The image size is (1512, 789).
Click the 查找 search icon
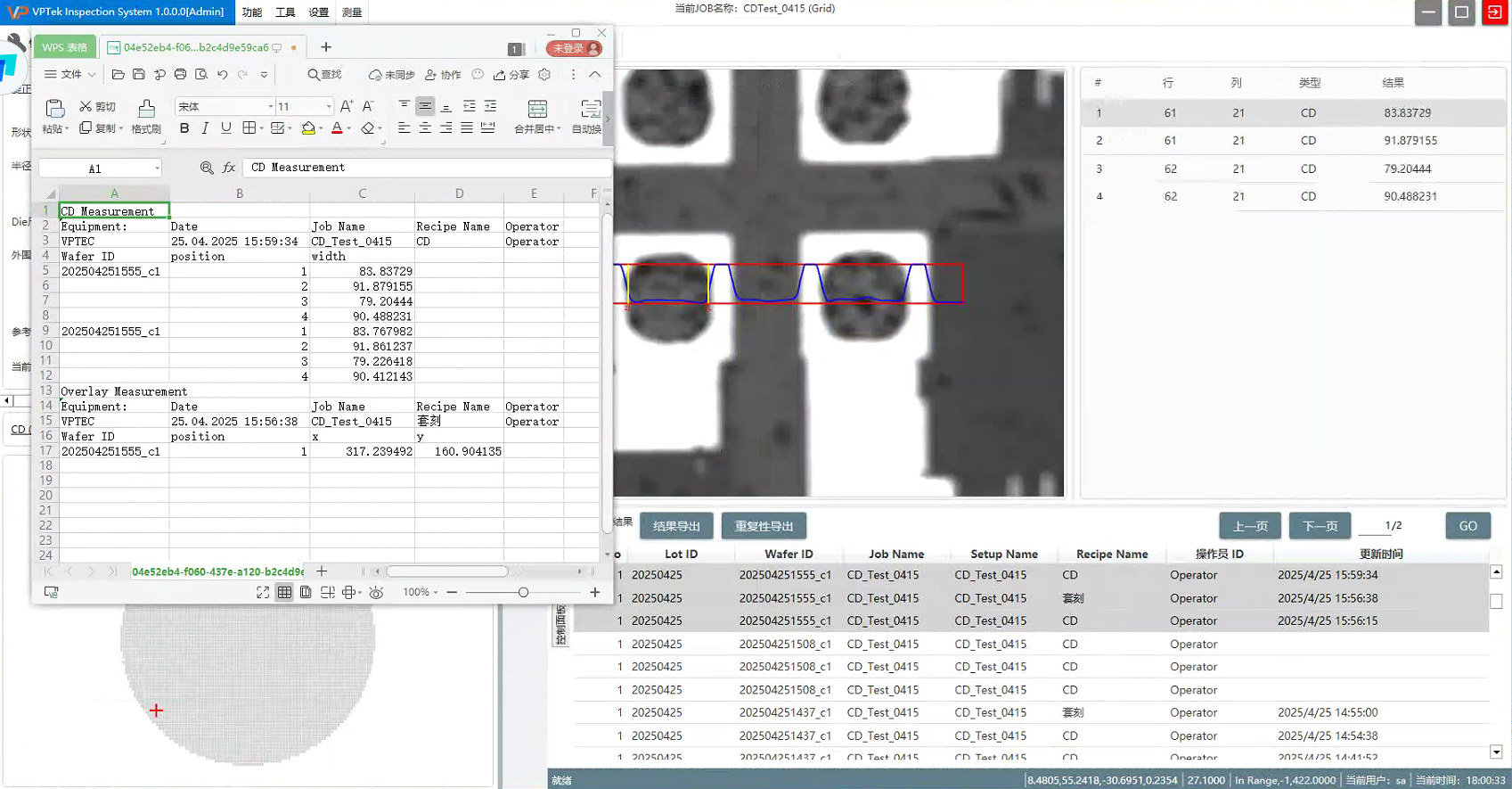click(324, 75)
